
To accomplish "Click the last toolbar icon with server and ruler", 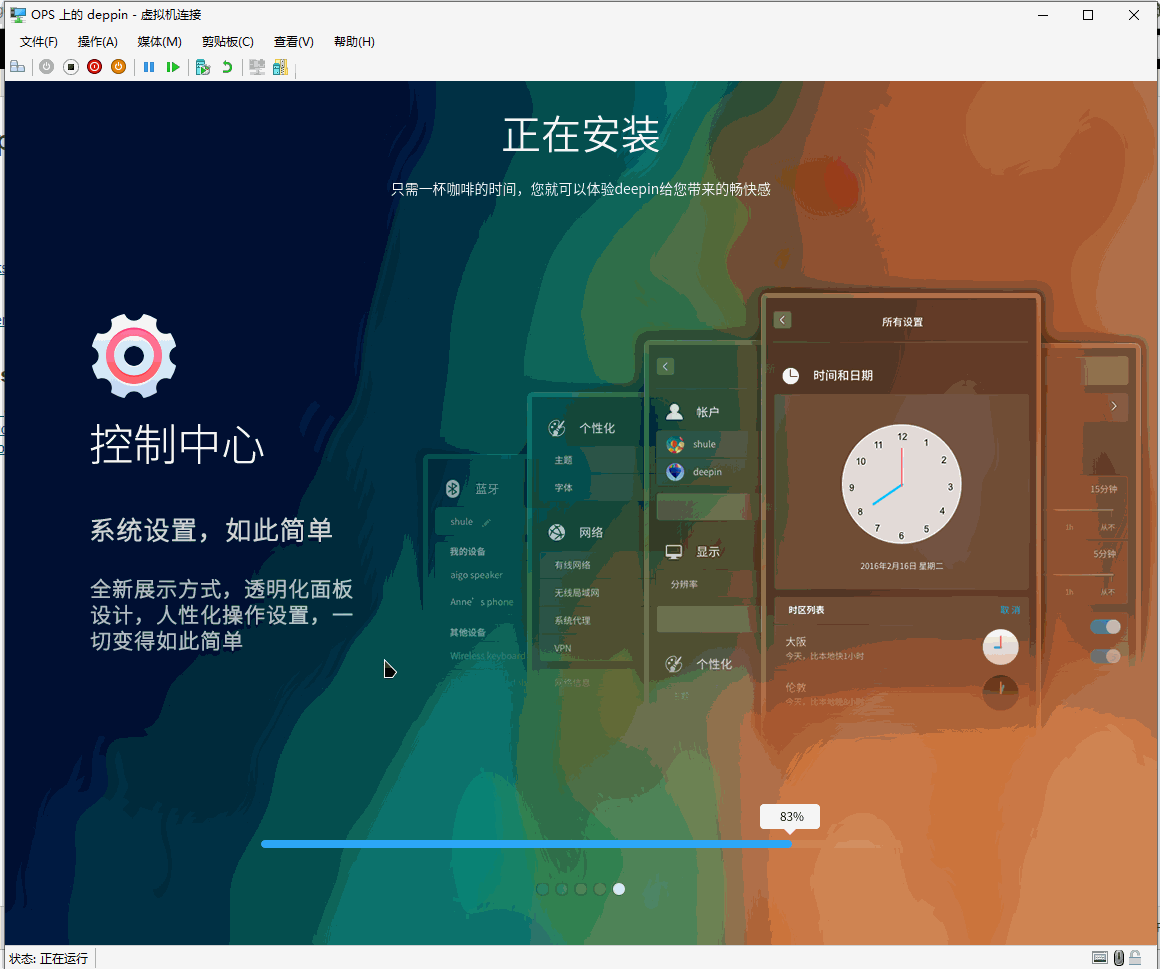I will click(280, 67).
